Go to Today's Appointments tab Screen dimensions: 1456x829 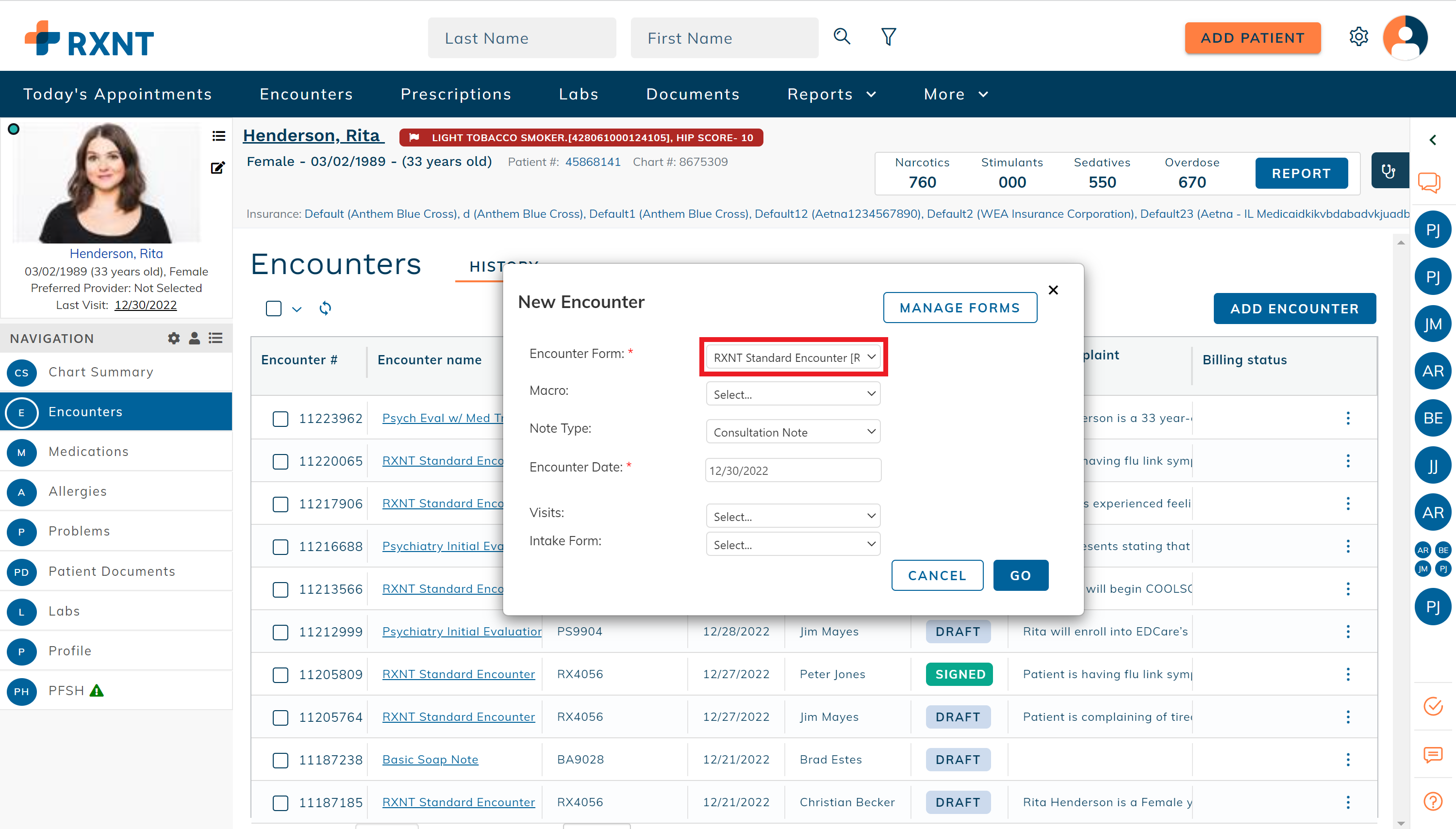[x=117, y=94]
